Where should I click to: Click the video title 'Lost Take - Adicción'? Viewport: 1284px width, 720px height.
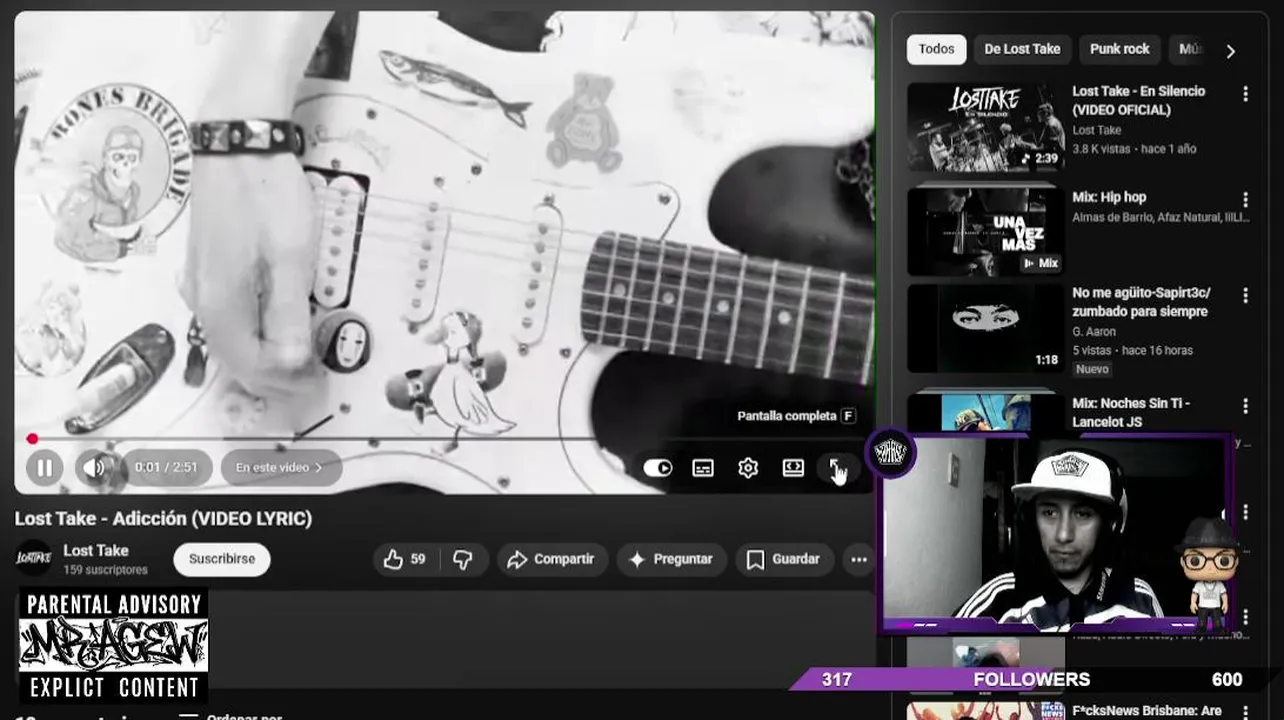tap(163, 518)
